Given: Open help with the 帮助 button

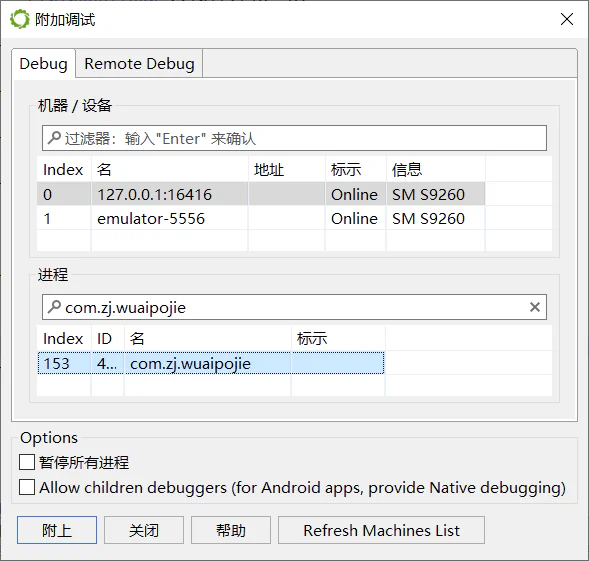Looking at the screenshot, I should 231,530.
